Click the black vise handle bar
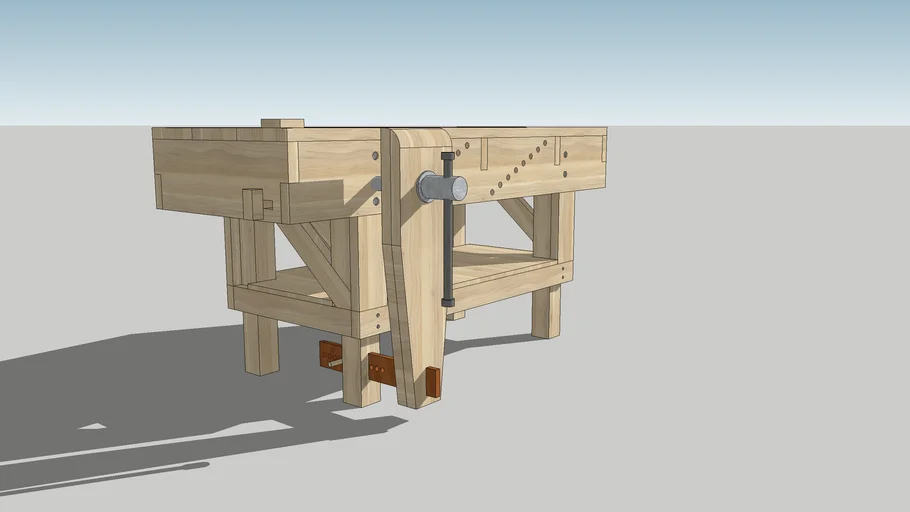Screen dimensions: 910x512 [x=448, y=229]
